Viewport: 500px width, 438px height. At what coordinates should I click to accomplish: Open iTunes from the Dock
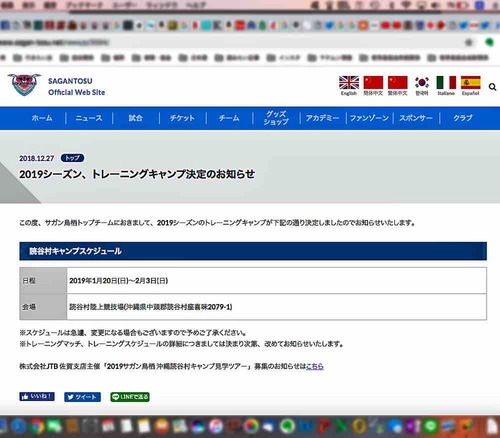tap(216, 426)
